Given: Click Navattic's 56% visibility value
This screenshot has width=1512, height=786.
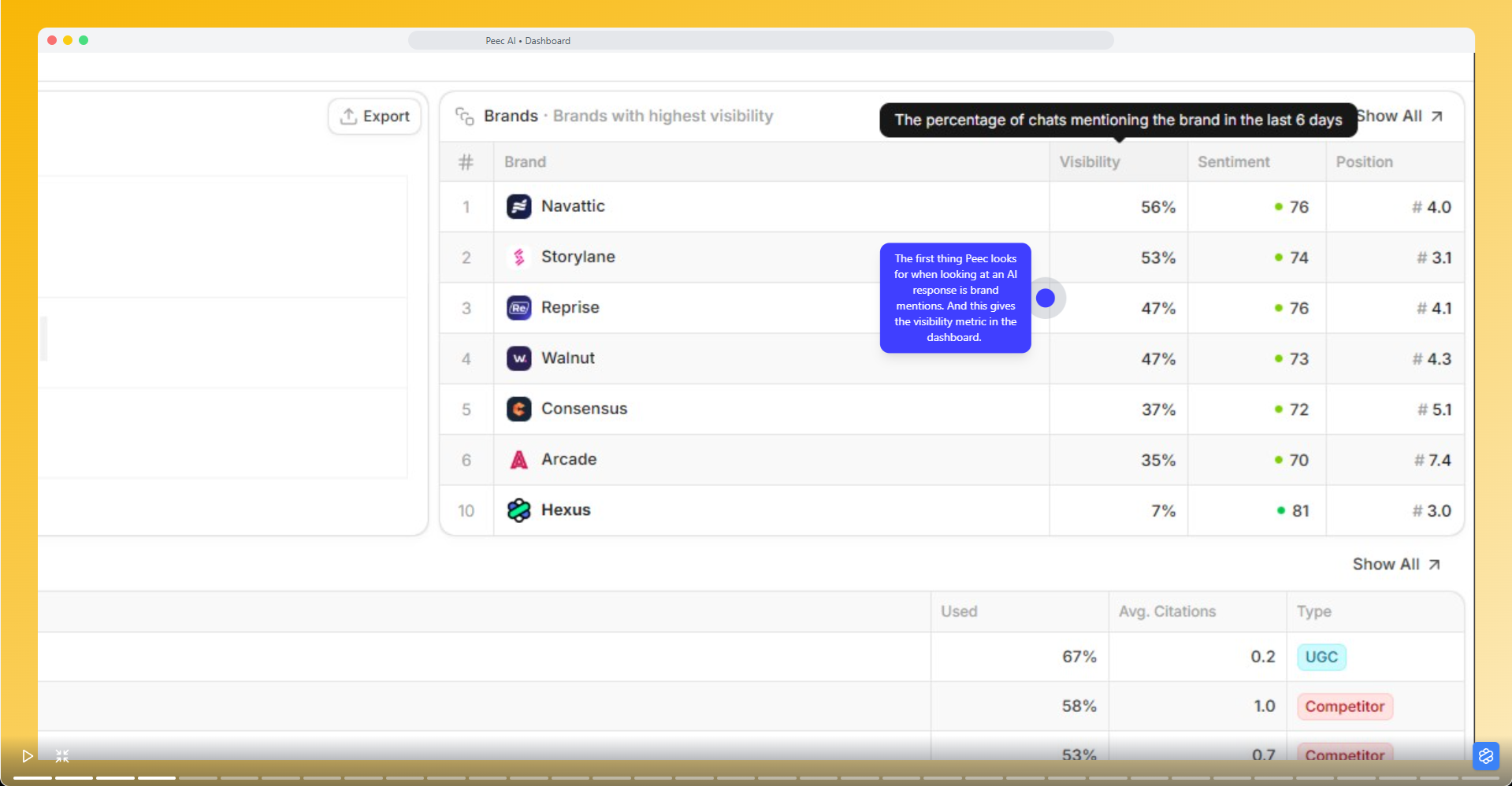Looking at the screenshot, I should [x=1157, y=207].
